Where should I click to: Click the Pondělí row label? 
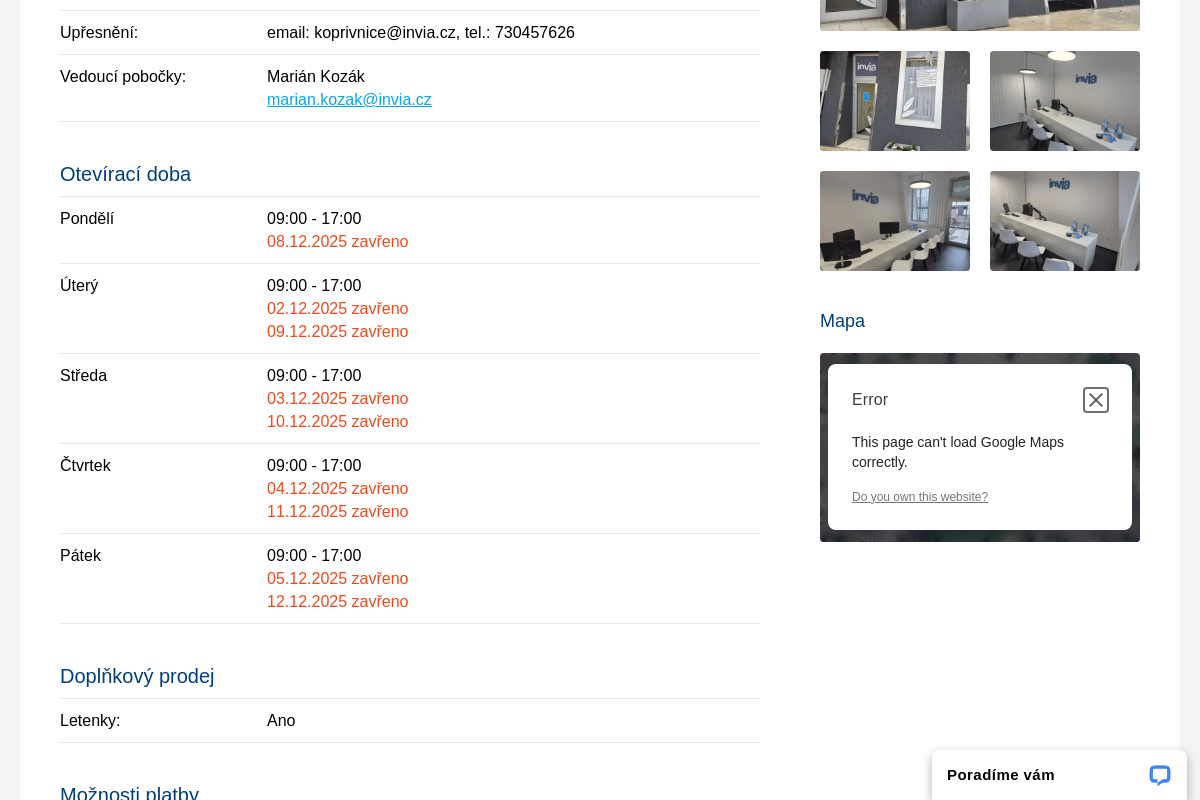click(87, 219)
